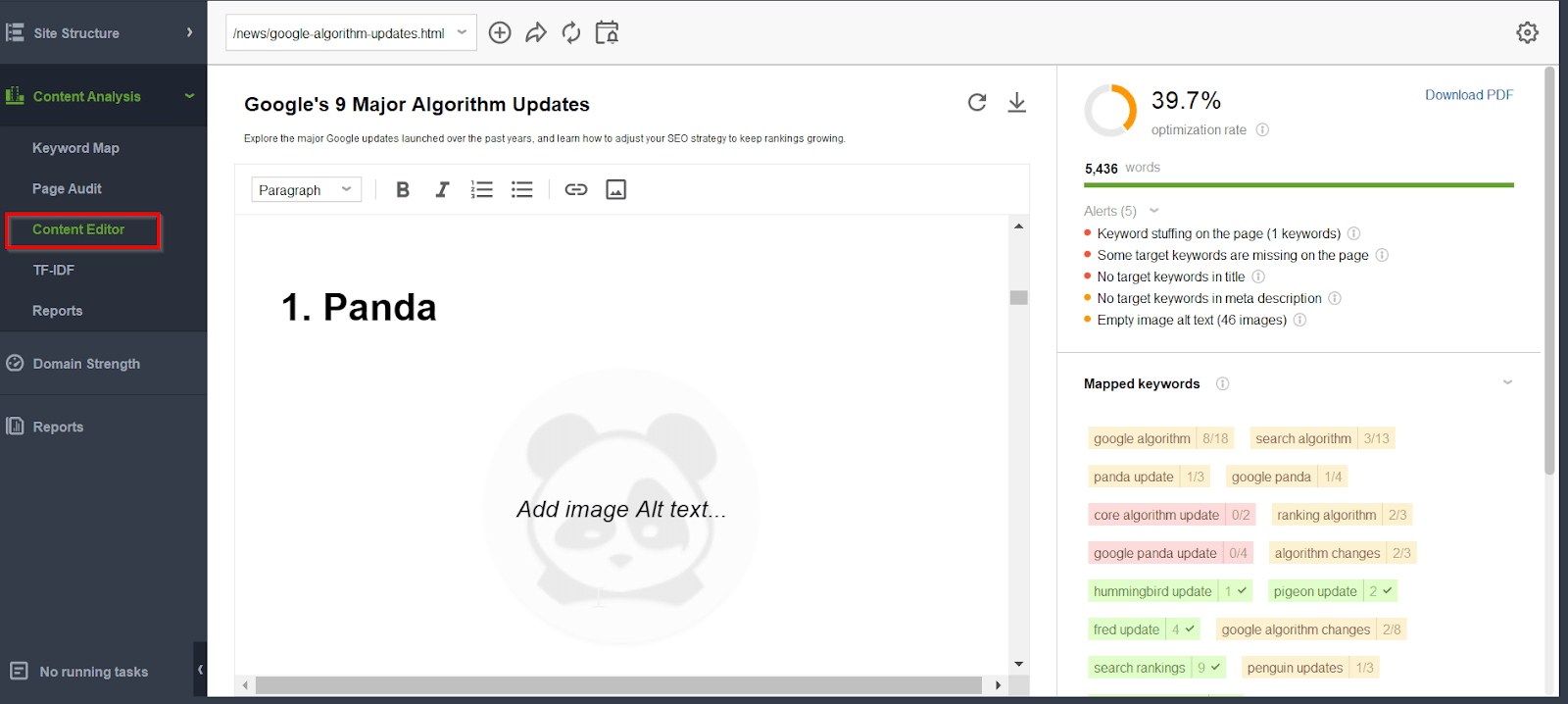Show info for Empty image alt text alert
The image size is (1568, 704).
pyautogui.click(x=1299, y=320)
